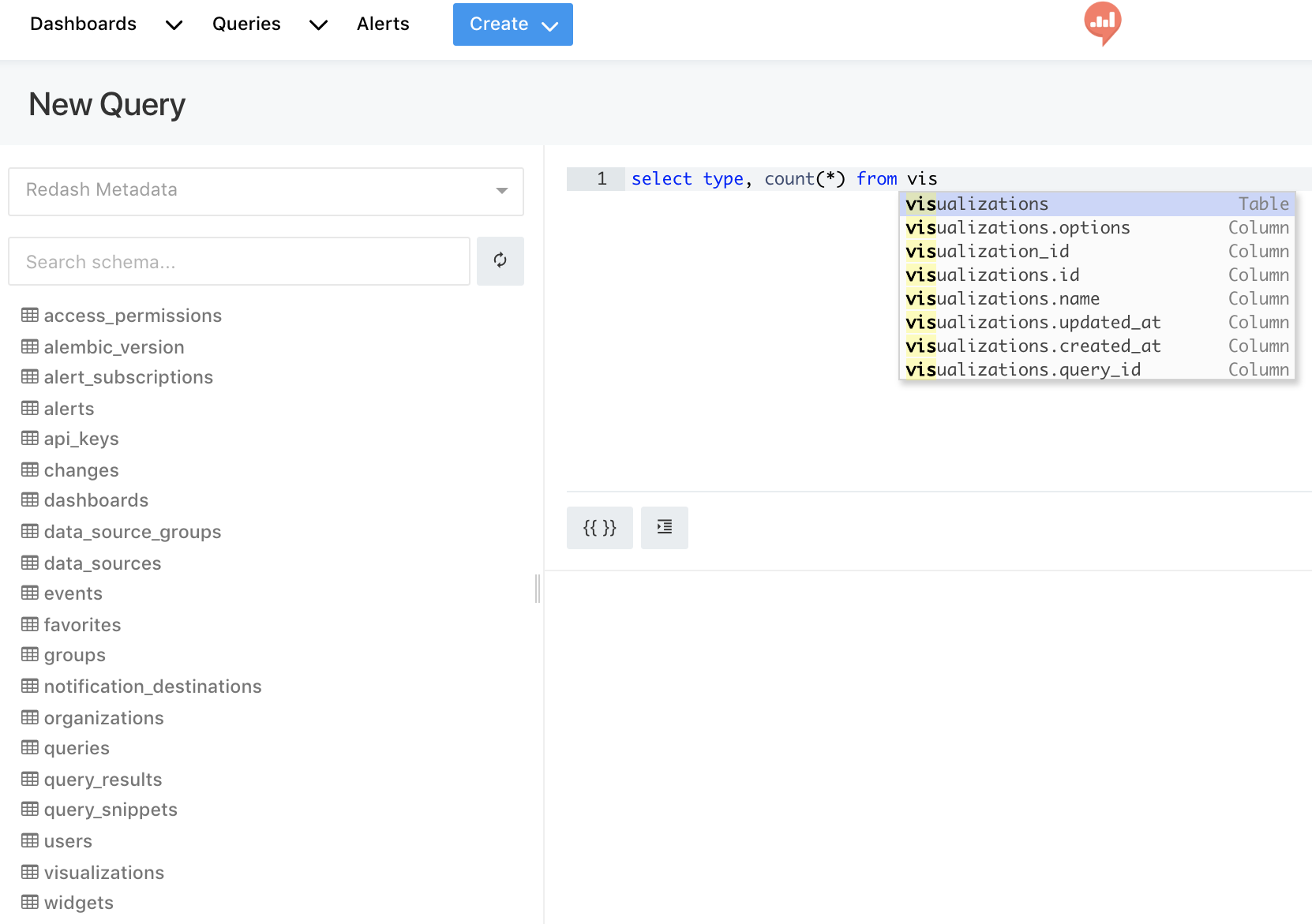Open the Dashboards dropdown chevron

[174, 25]
